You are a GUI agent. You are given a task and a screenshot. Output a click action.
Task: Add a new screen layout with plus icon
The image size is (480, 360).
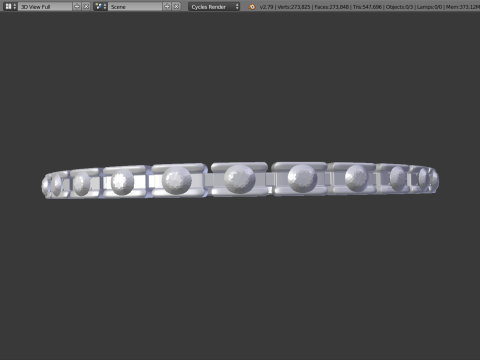tap(77, 6)
